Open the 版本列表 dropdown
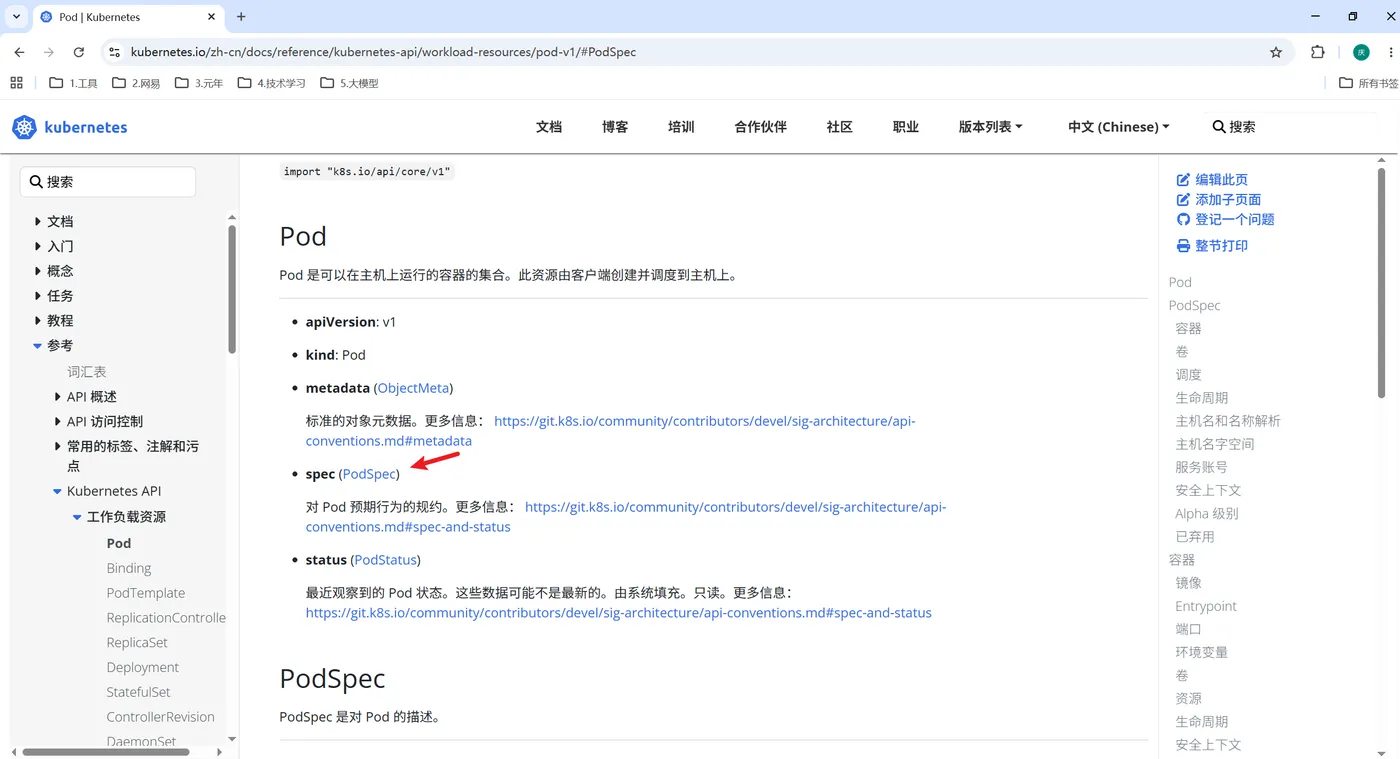The image size is (1400, 759). tap(990, 127)
